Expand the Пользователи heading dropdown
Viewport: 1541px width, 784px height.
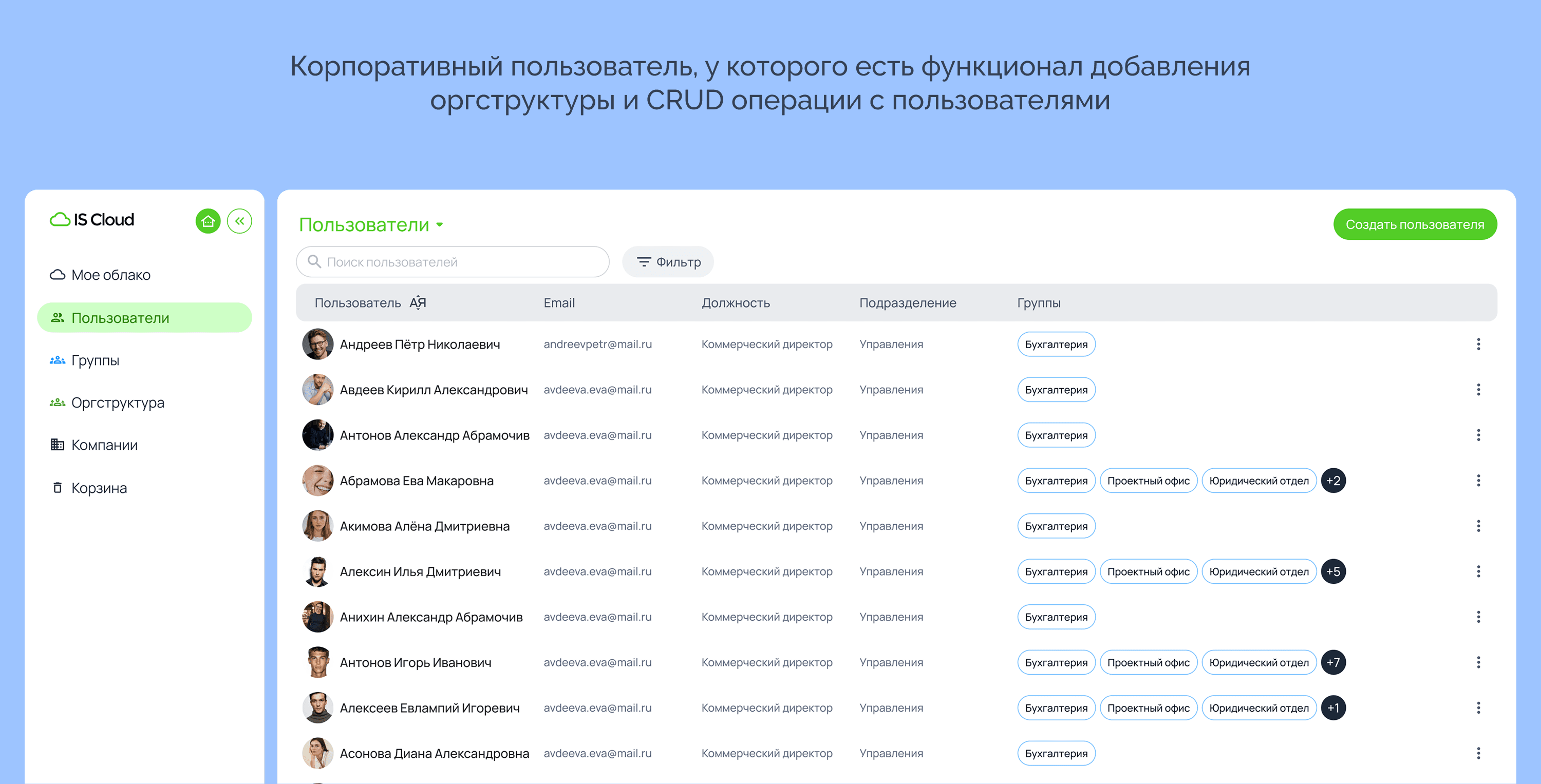[440, 225]
